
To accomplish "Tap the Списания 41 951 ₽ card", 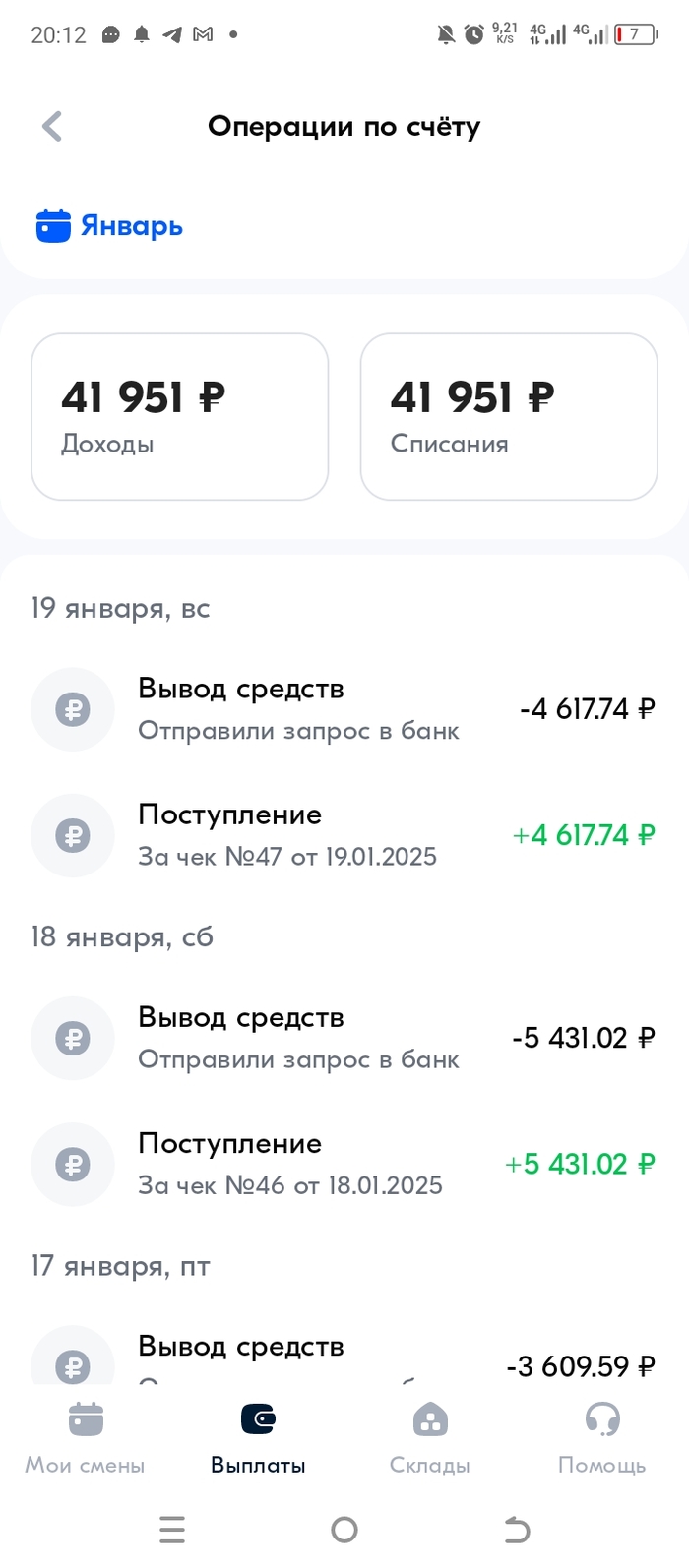I will 508,417.
